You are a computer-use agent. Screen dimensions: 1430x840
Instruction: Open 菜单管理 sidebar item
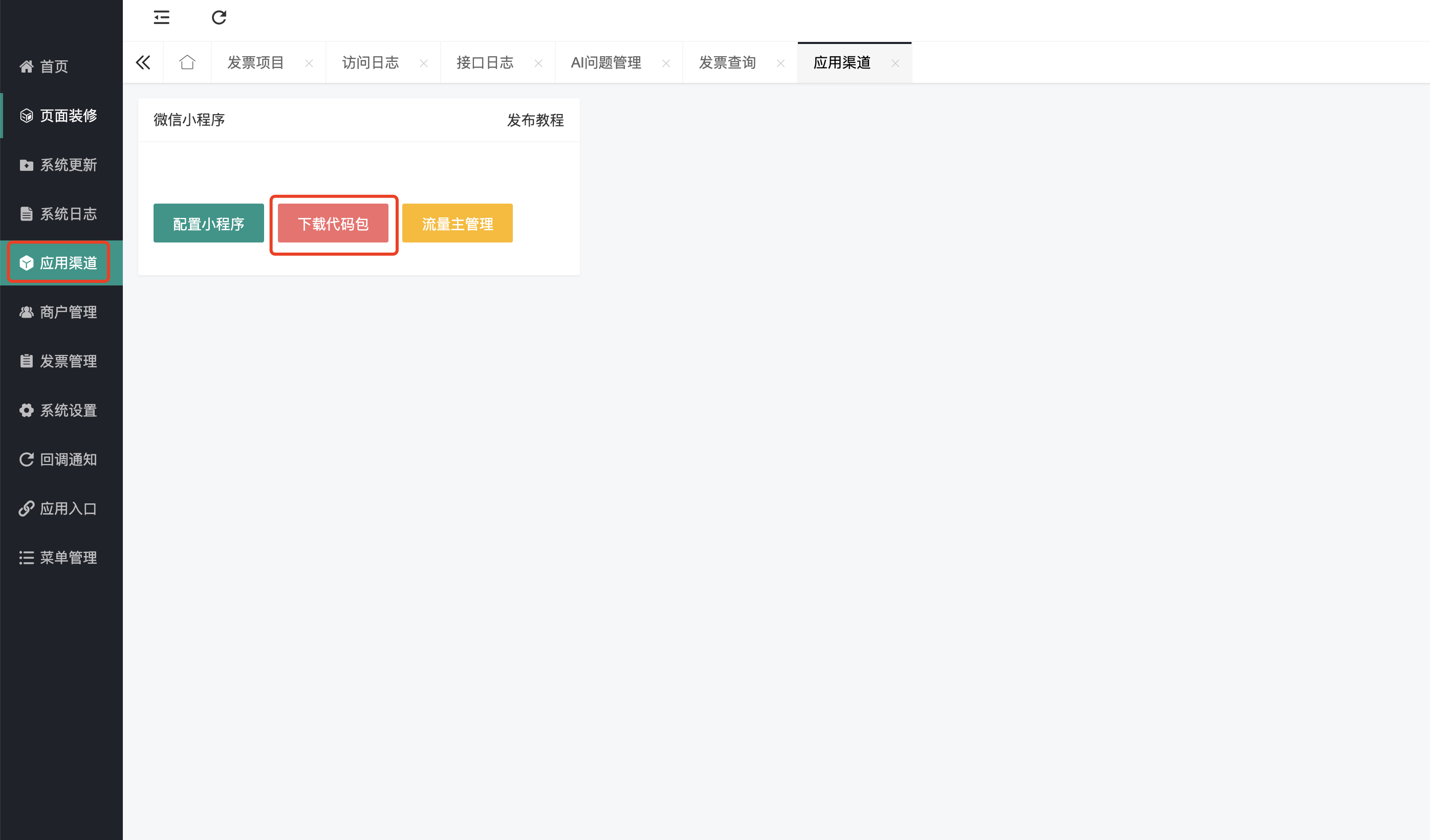coord(68,558)
